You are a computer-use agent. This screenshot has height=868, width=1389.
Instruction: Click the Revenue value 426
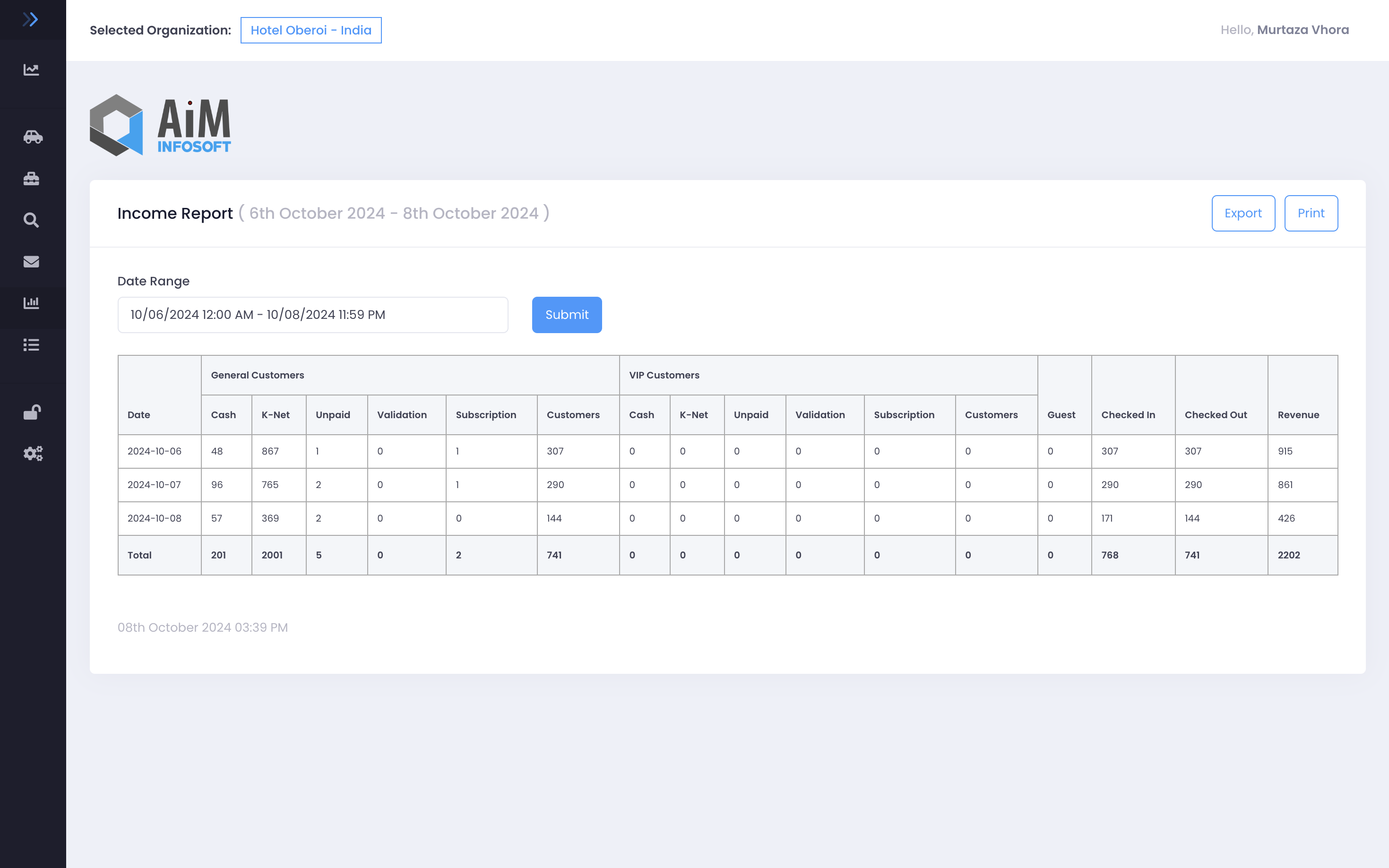click(1286, 518)
